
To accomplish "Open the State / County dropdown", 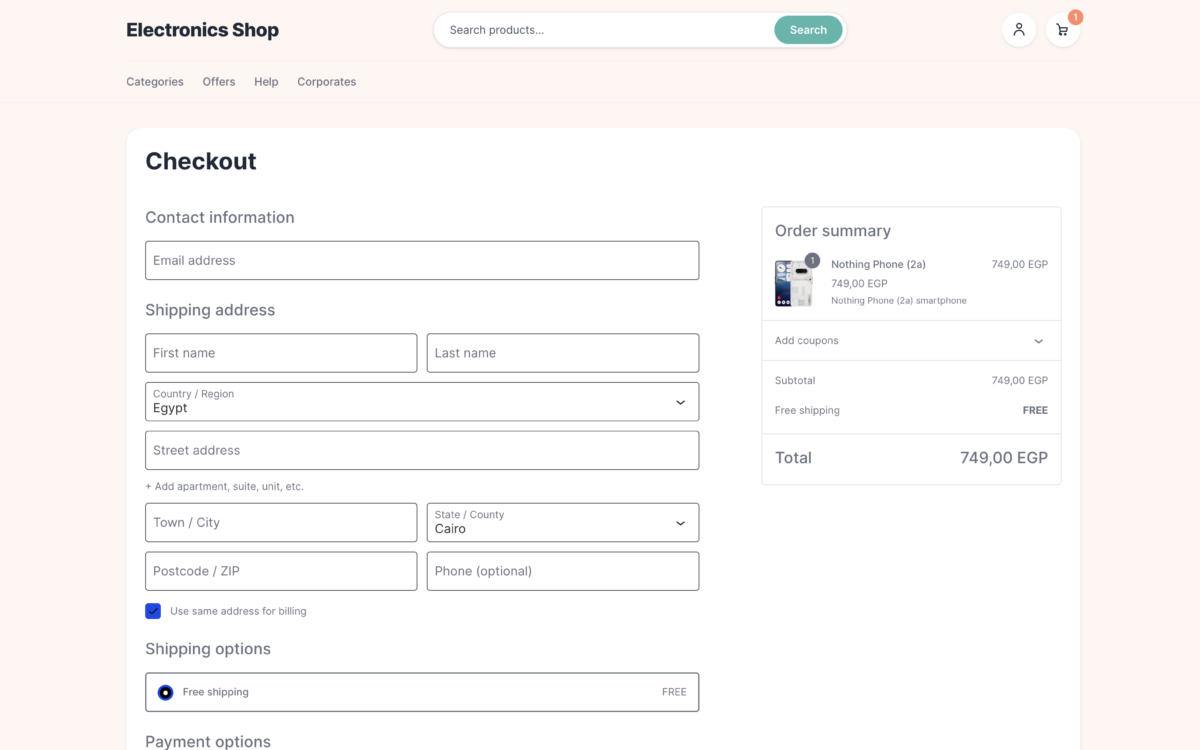I will [x=563, y=522].
